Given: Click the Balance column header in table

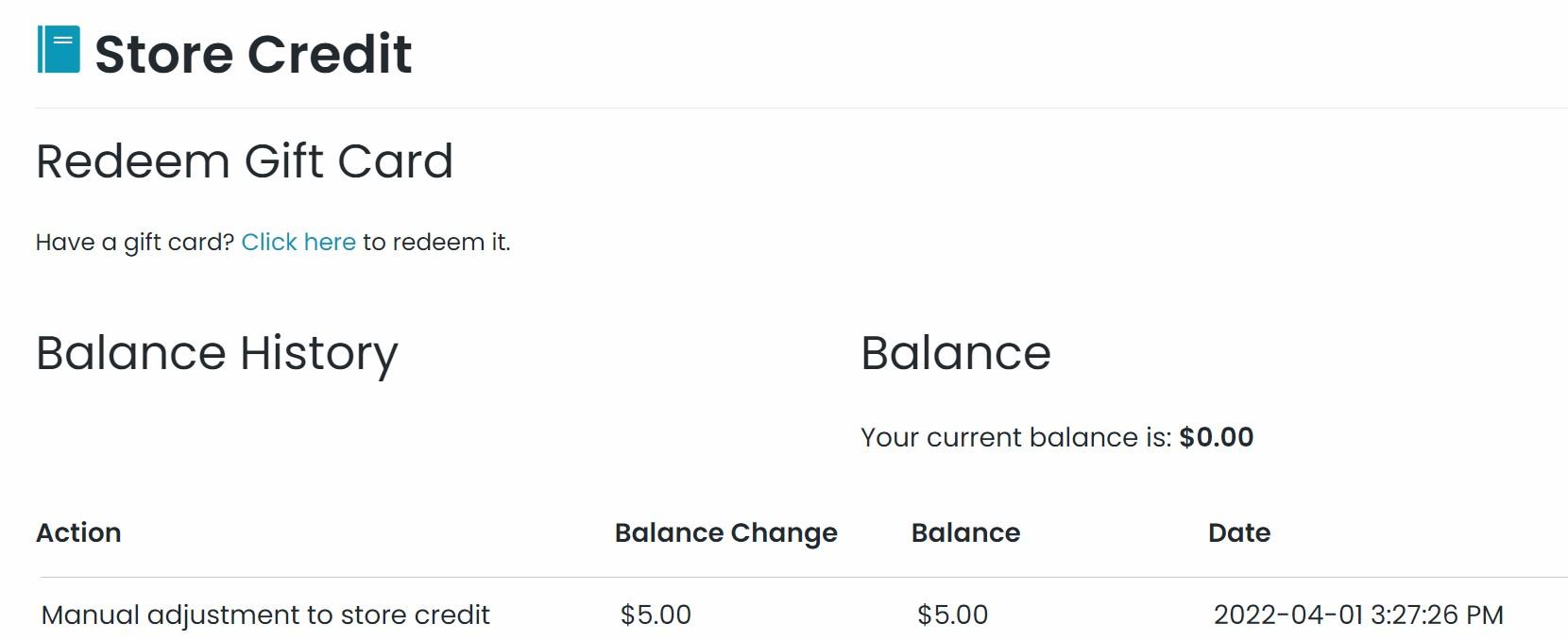Looking at the screenshot, I should tap(965, 533).
